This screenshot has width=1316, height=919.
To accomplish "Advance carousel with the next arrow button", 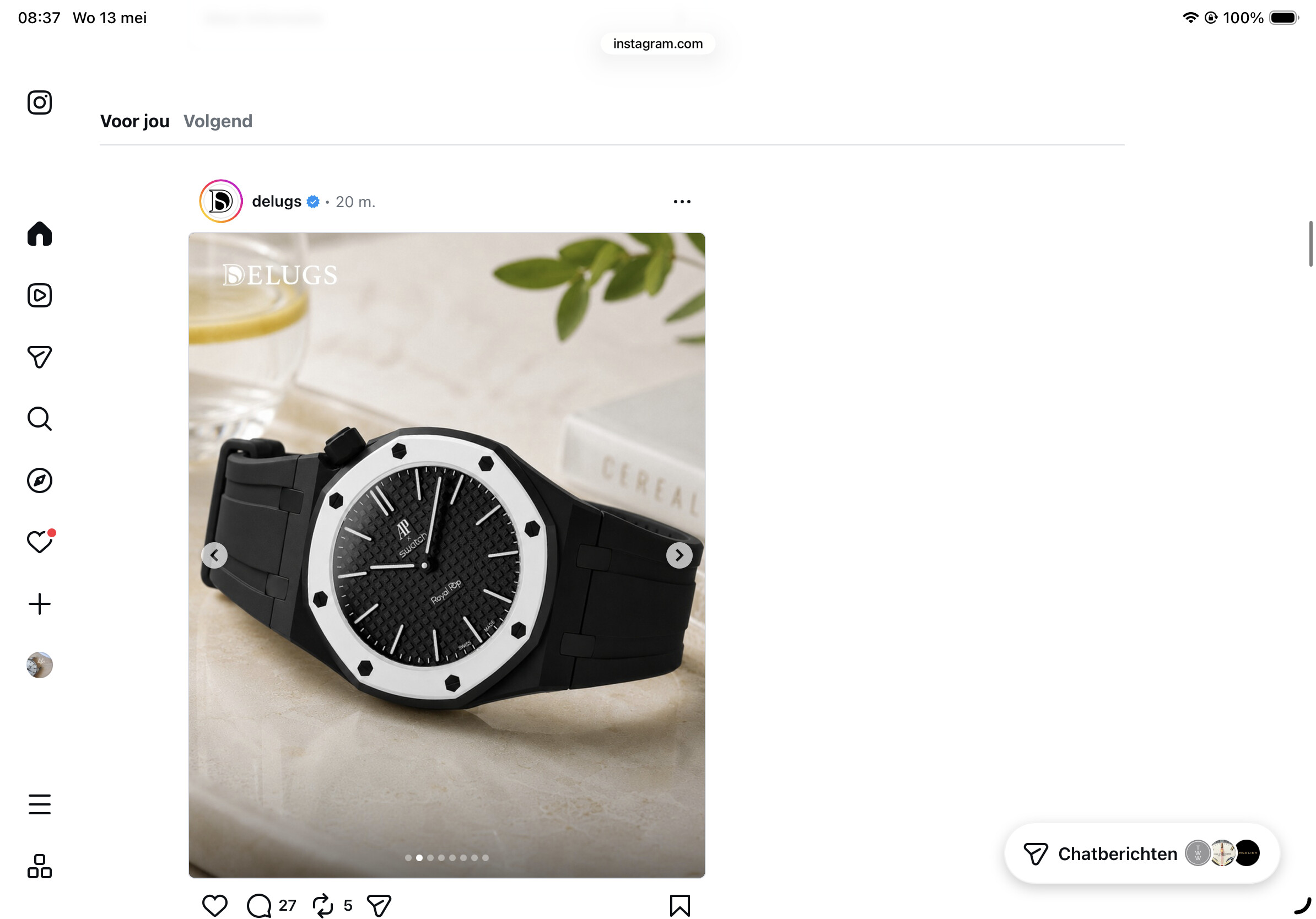I will tap(679, 555).
